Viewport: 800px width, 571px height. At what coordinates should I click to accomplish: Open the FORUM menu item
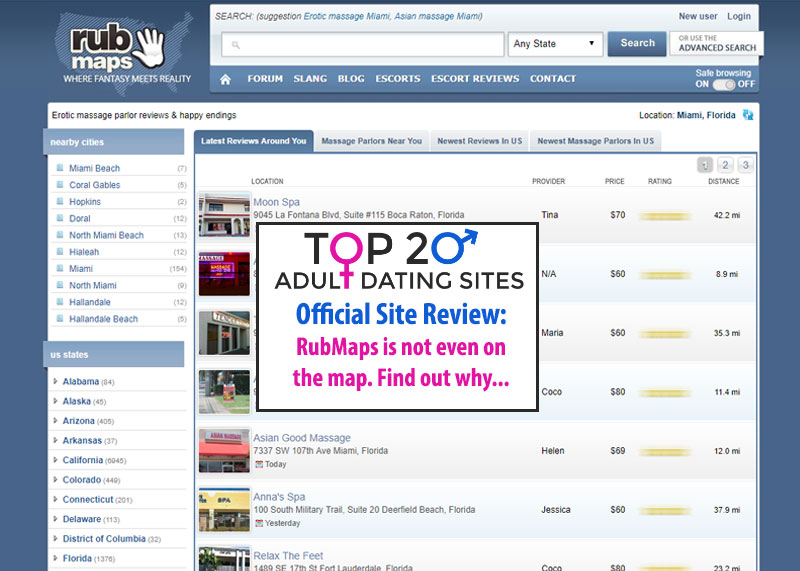[x=265, y=79]
